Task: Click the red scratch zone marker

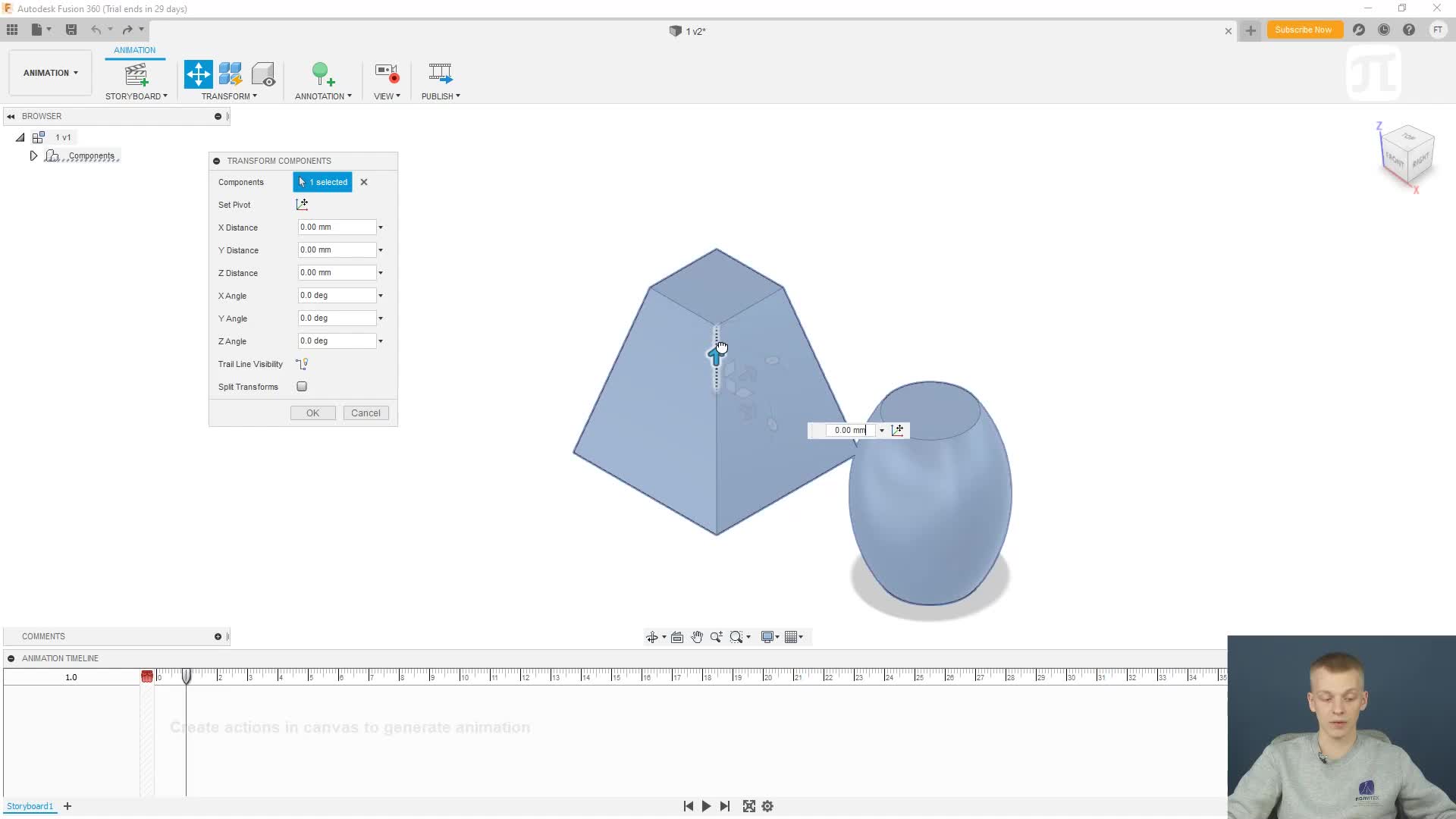Action: 147,676
